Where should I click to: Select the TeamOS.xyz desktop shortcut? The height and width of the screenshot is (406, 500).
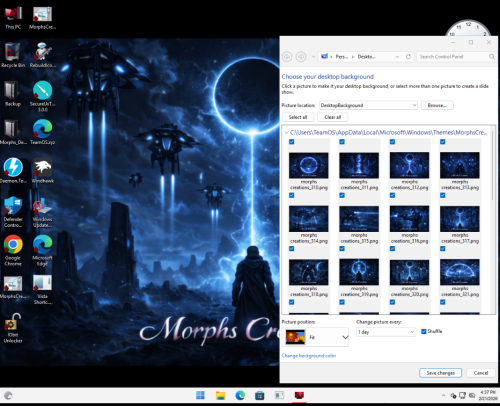tap(42, 132)
